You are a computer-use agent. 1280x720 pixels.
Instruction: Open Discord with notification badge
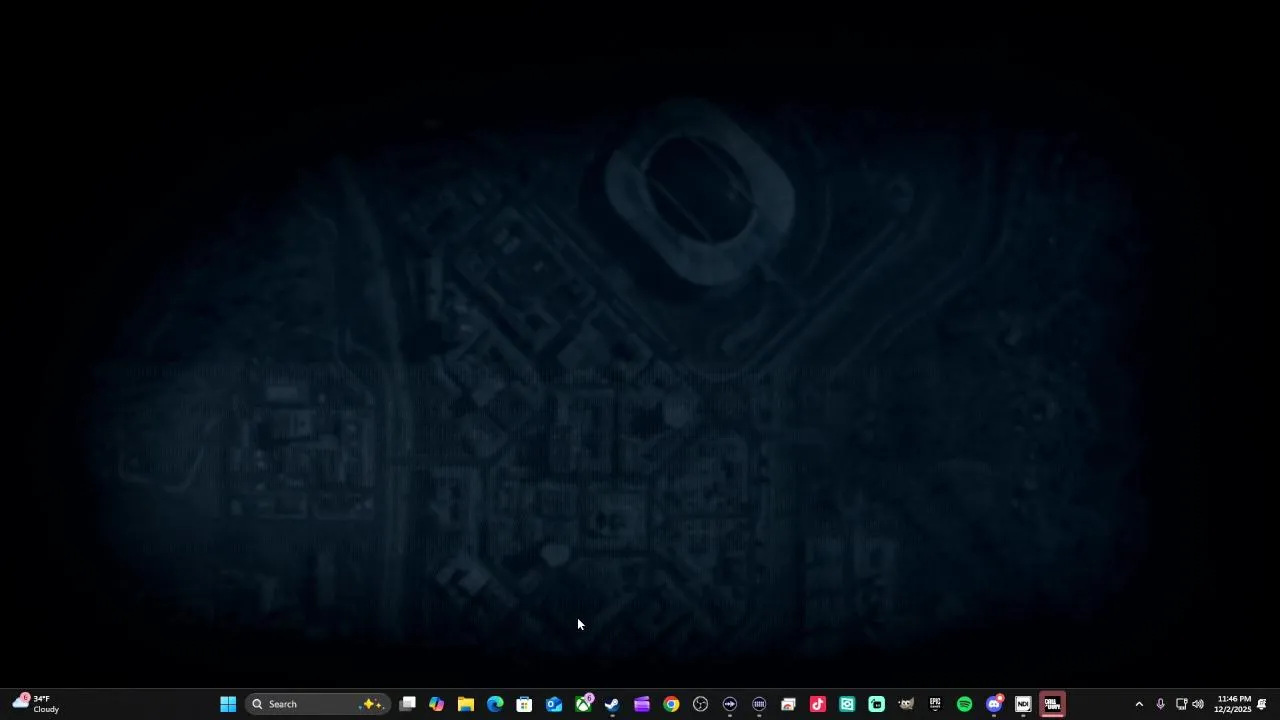point(994,704)
